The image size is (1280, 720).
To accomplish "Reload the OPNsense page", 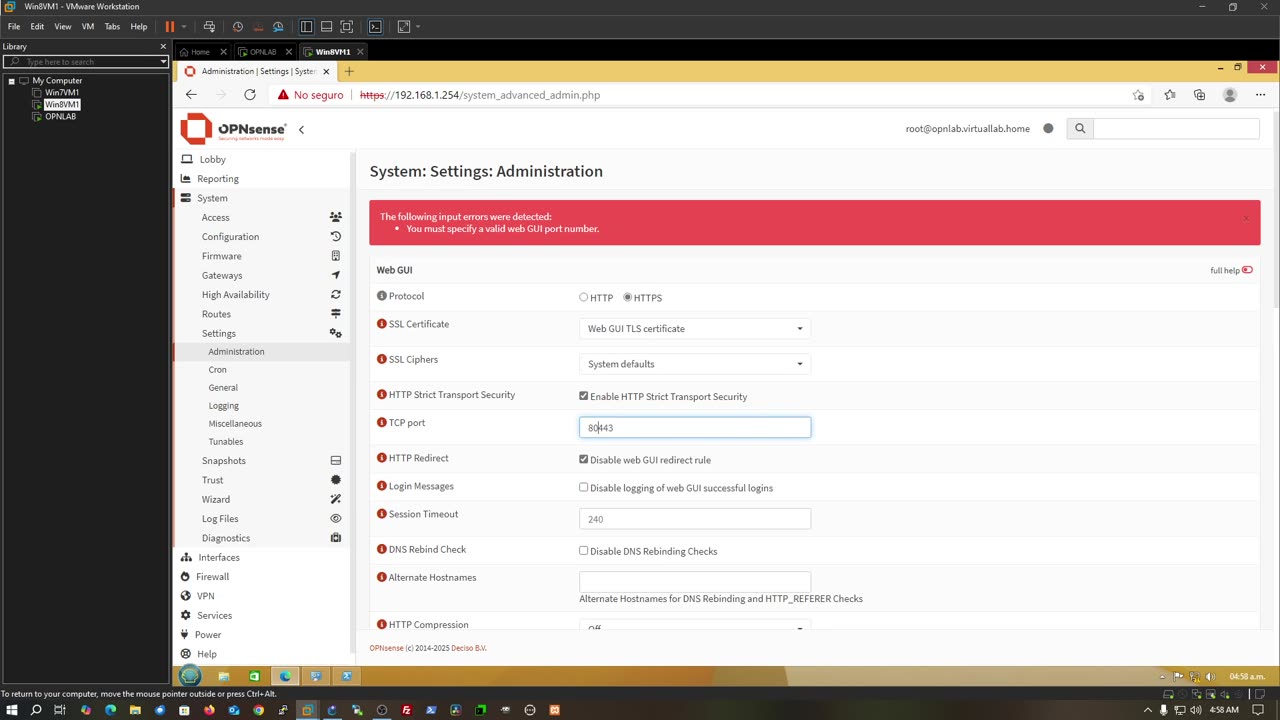I will click(x=250, y=95).
